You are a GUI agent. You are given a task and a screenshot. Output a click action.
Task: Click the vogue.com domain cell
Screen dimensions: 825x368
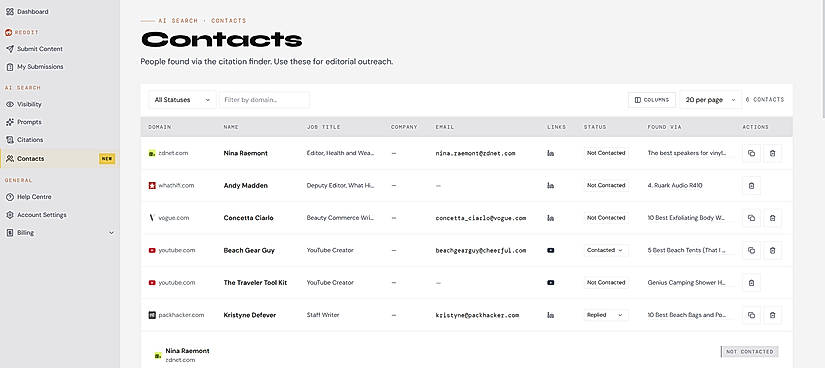[x=169, y=218]
